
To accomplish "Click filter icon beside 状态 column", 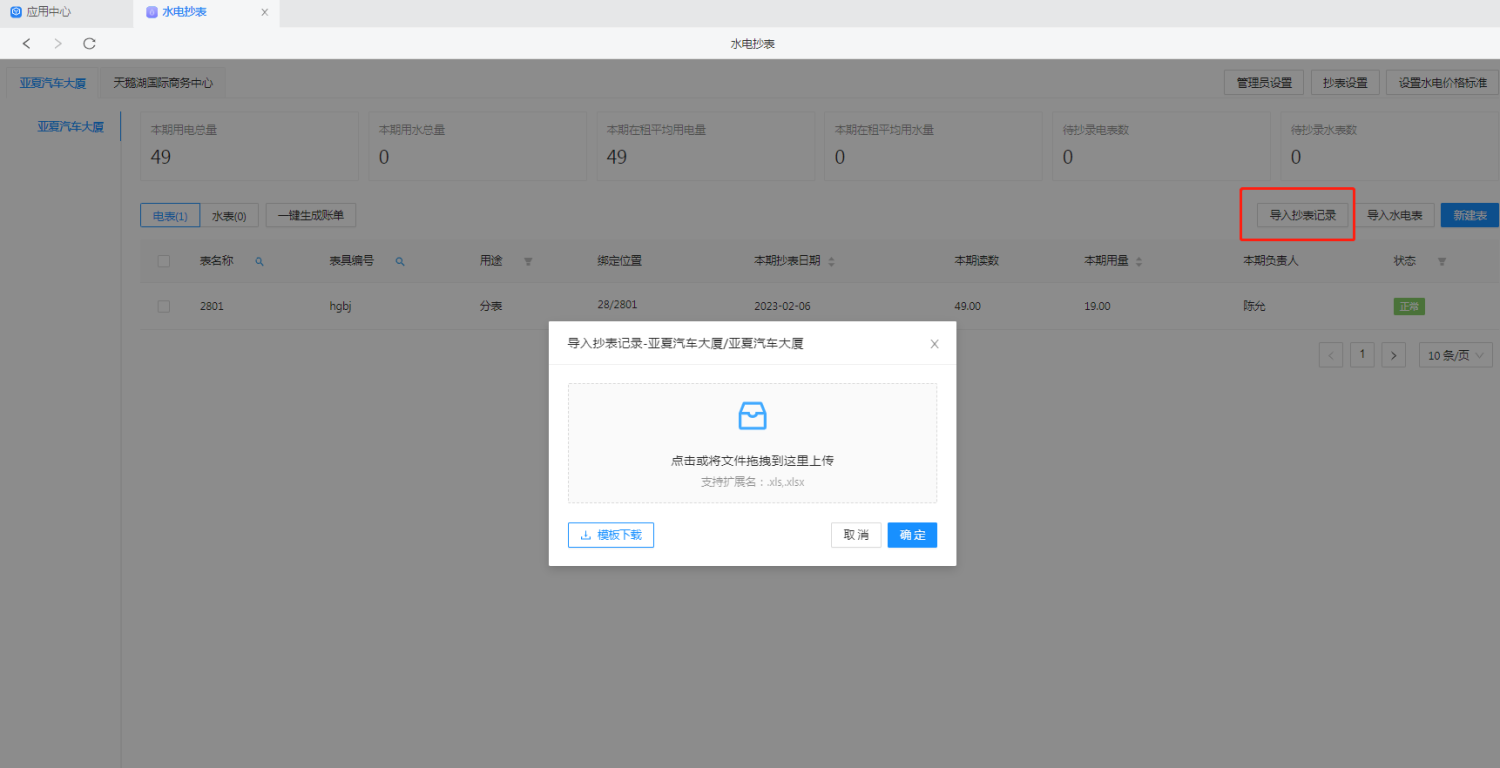I will 1441,261.
